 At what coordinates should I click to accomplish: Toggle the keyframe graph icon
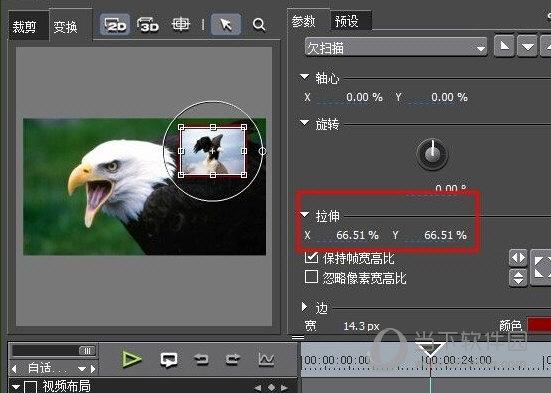pyautogui.click(x=266, y=360)
